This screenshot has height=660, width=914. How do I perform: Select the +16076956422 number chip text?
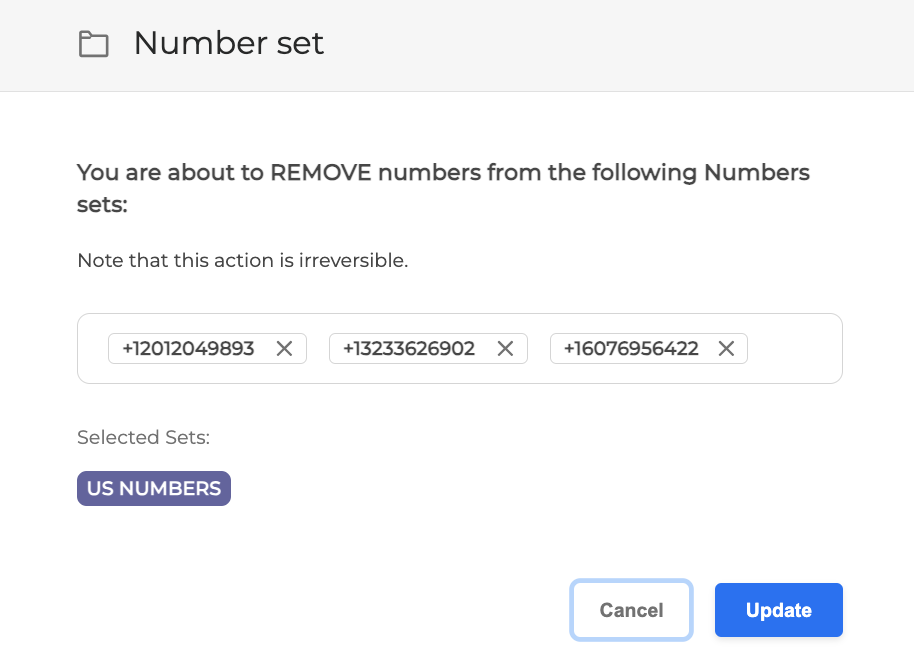coord(630,348)
